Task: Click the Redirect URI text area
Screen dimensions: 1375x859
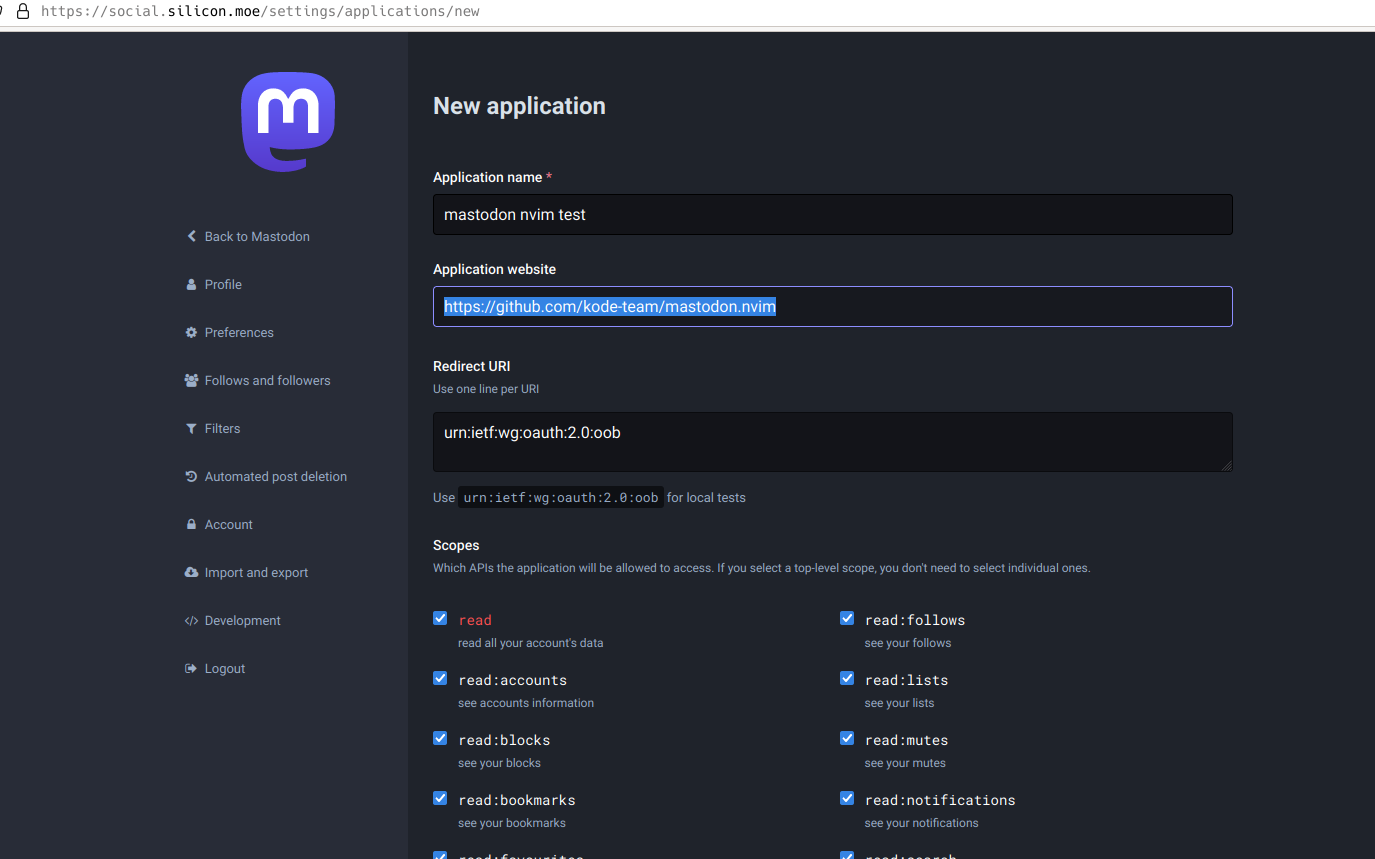Action: click(832, 441)
